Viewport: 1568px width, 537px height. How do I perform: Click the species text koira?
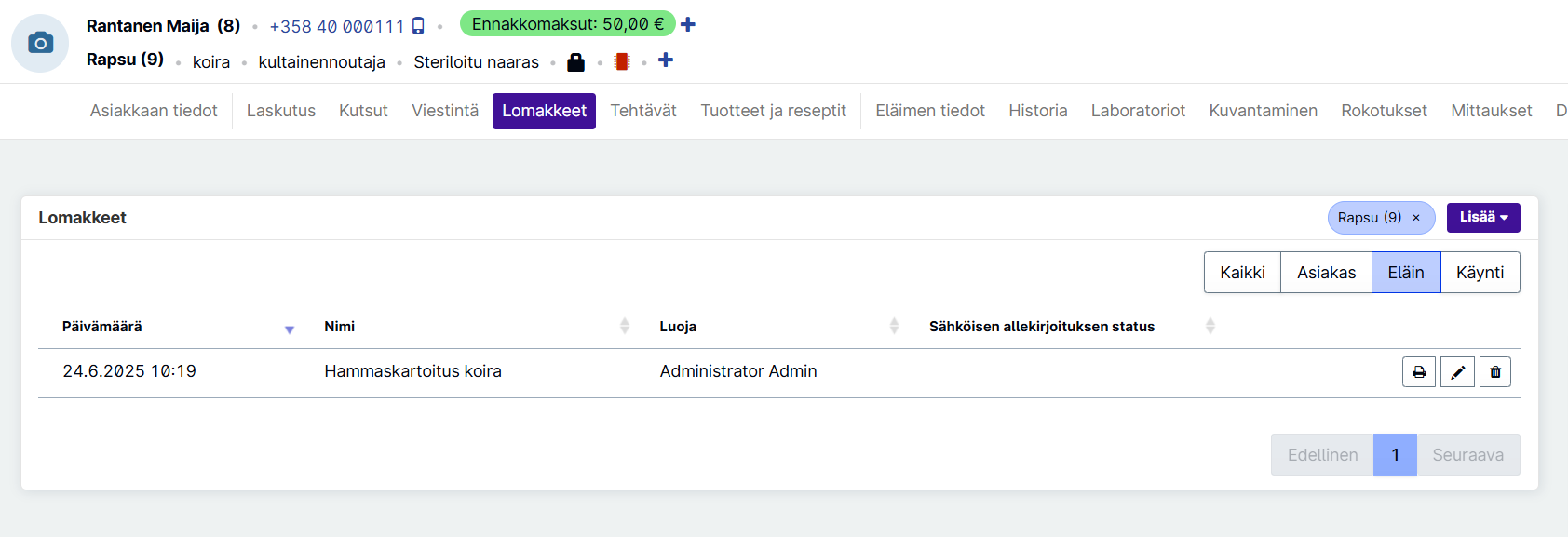(211, 62)
